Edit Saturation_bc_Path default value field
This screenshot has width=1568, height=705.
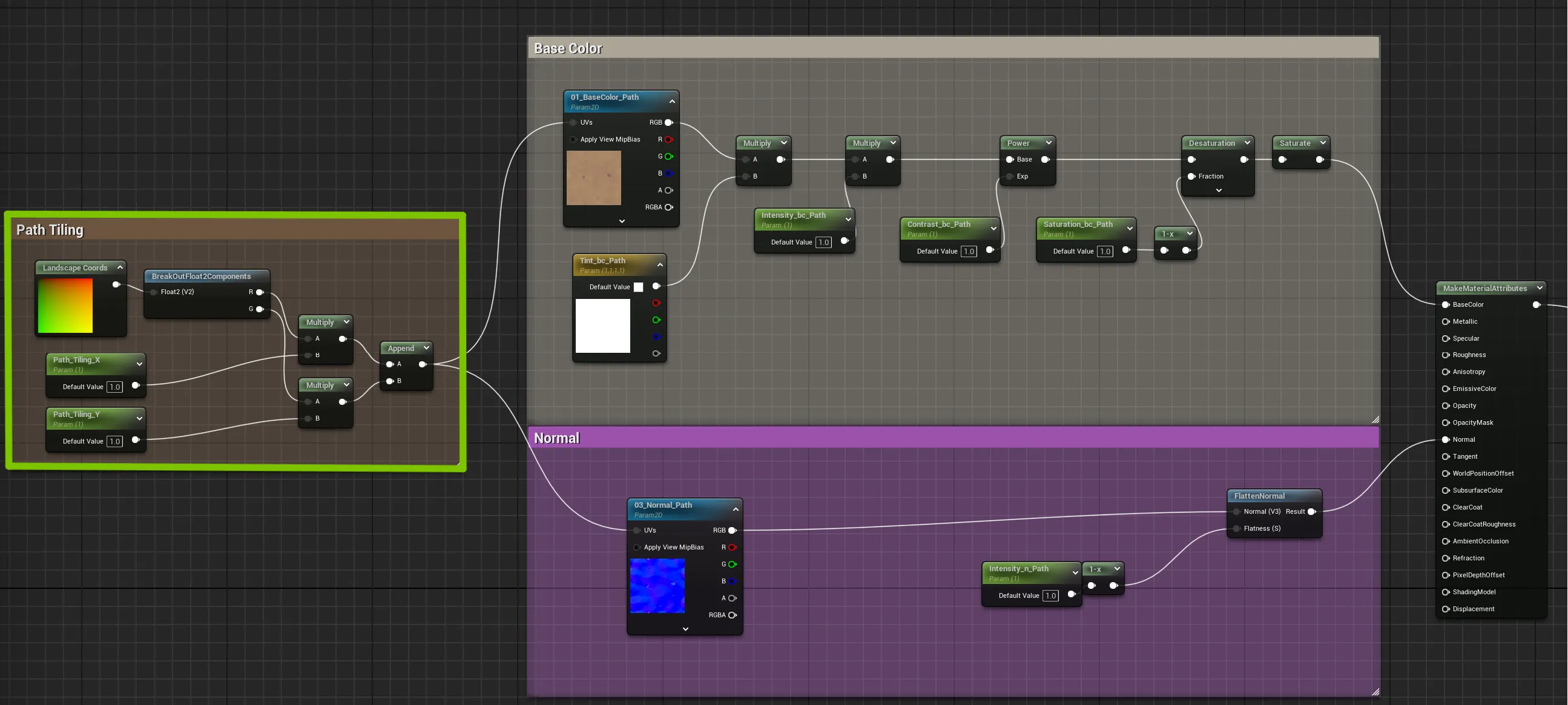(x=1105, y=252)
